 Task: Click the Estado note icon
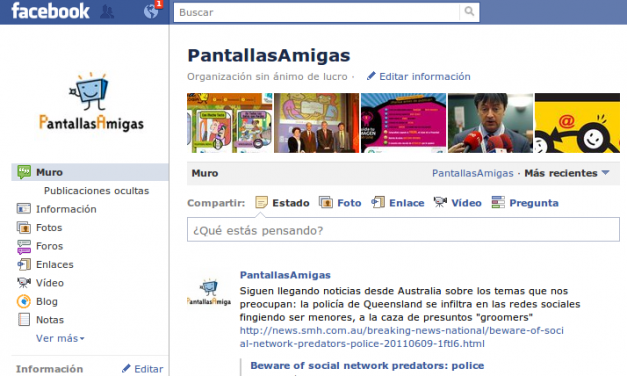coord(261,202)
